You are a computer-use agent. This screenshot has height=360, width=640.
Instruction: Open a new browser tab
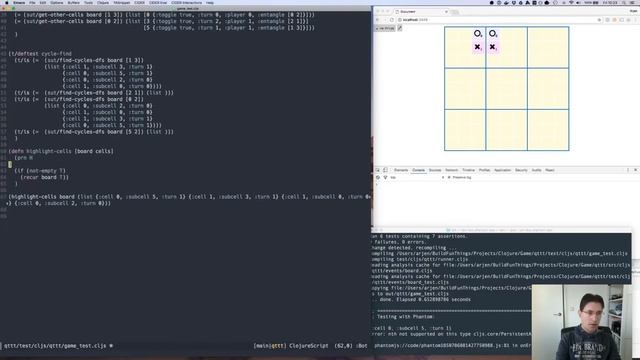tap(454, 12)
